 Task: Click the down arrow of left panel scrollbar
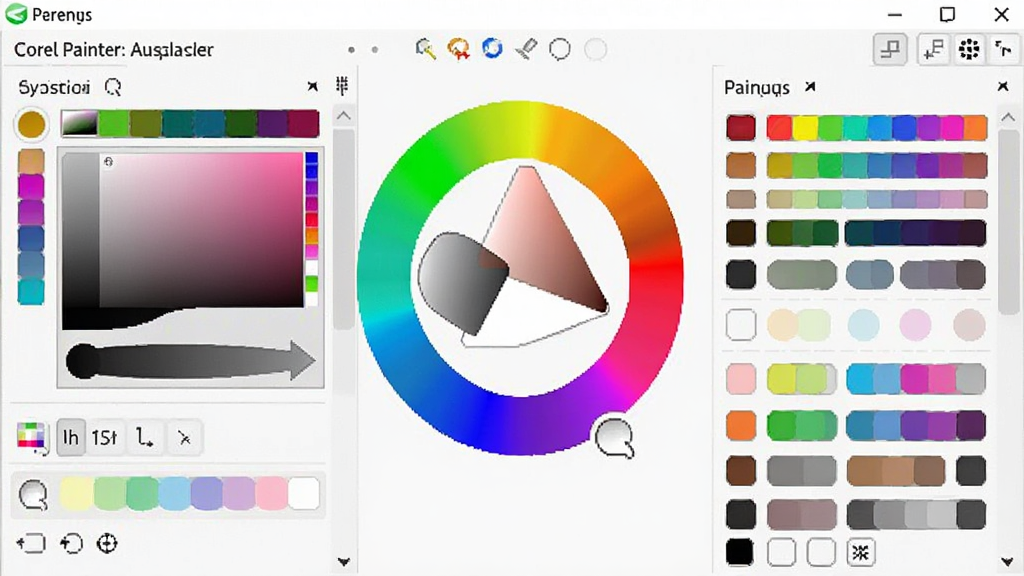344,562
